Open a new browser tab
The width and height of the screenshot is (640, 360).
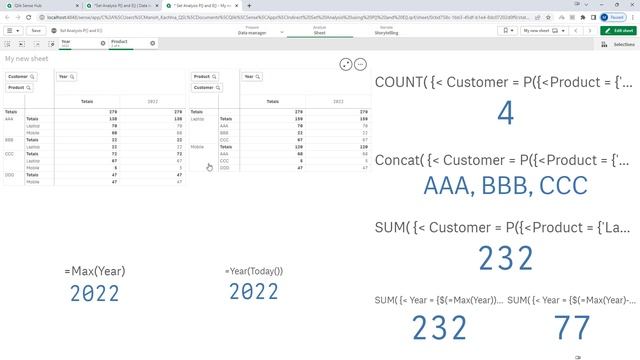tap(249, 6)
